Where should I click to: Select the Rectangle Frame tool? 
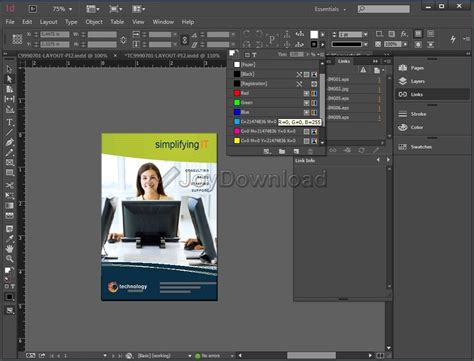9,162
